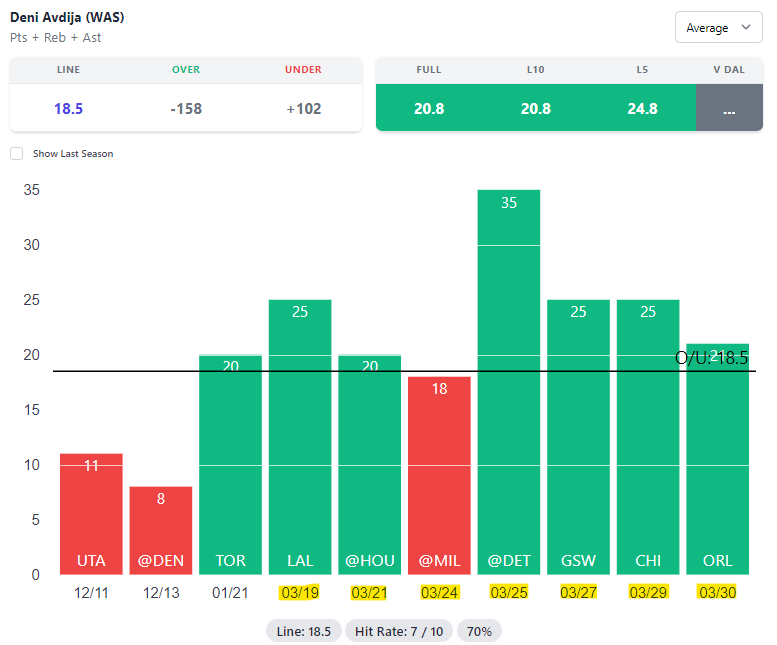The width and height of the screenshot is (777, 645).
Task: Select the red @MIL bar showing 18
Action: pyautogui.click(x=439, y=476)
